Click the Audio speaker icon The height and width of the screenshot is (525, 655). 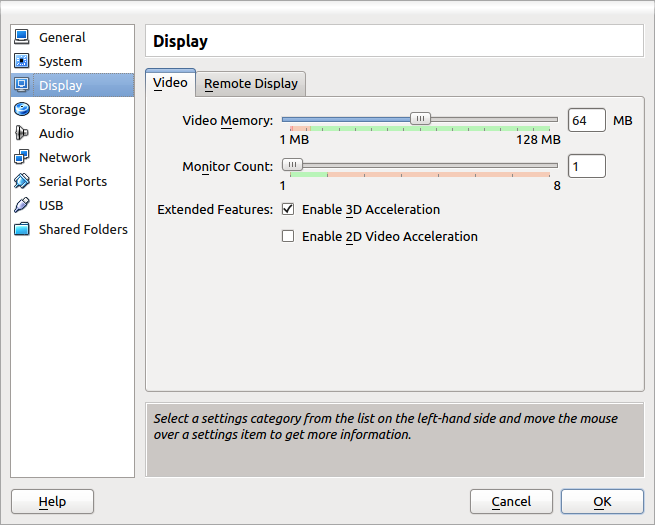tap(22, 133)
